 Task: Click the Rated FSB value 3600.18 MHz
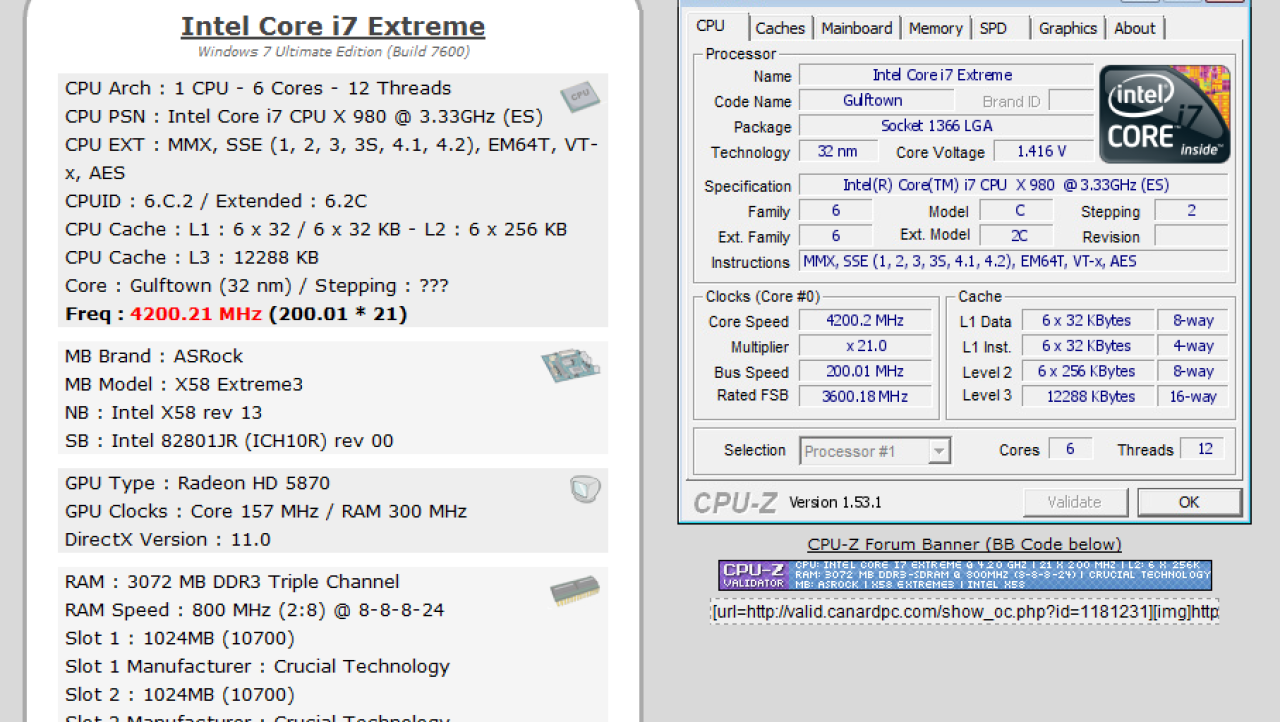point(865,396)
